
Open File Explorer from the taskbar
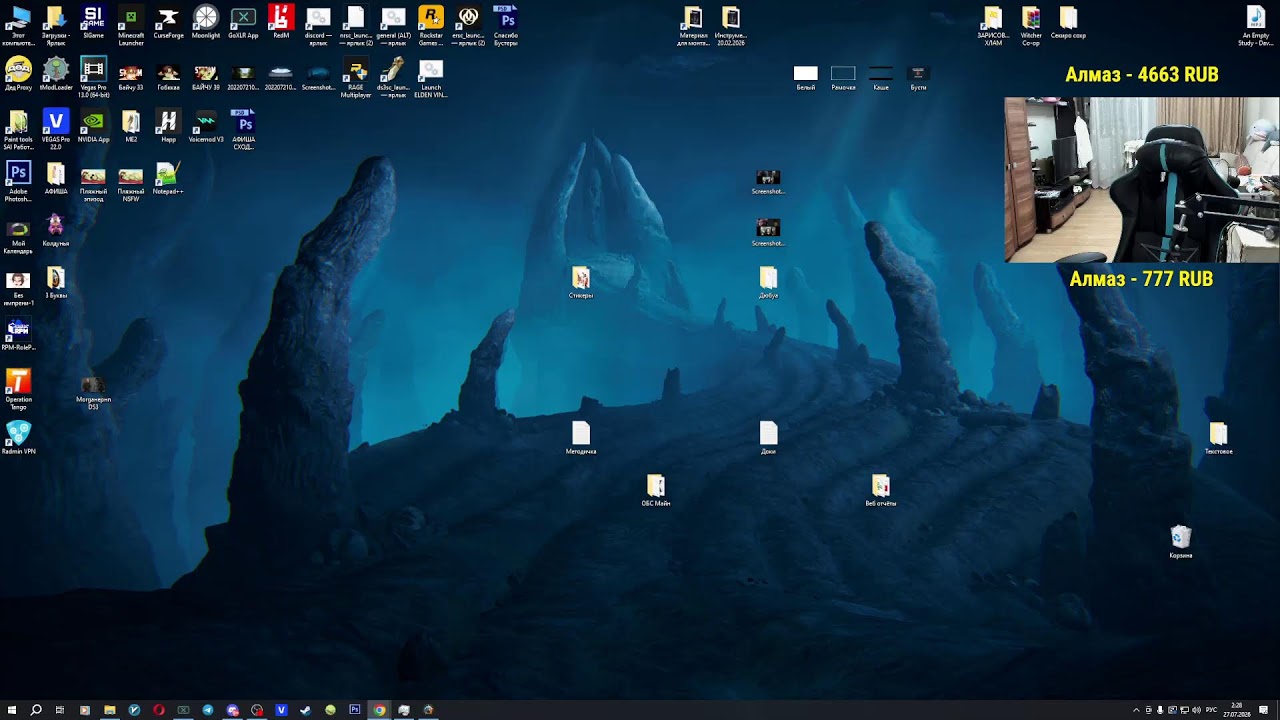[x=110, y=710]
